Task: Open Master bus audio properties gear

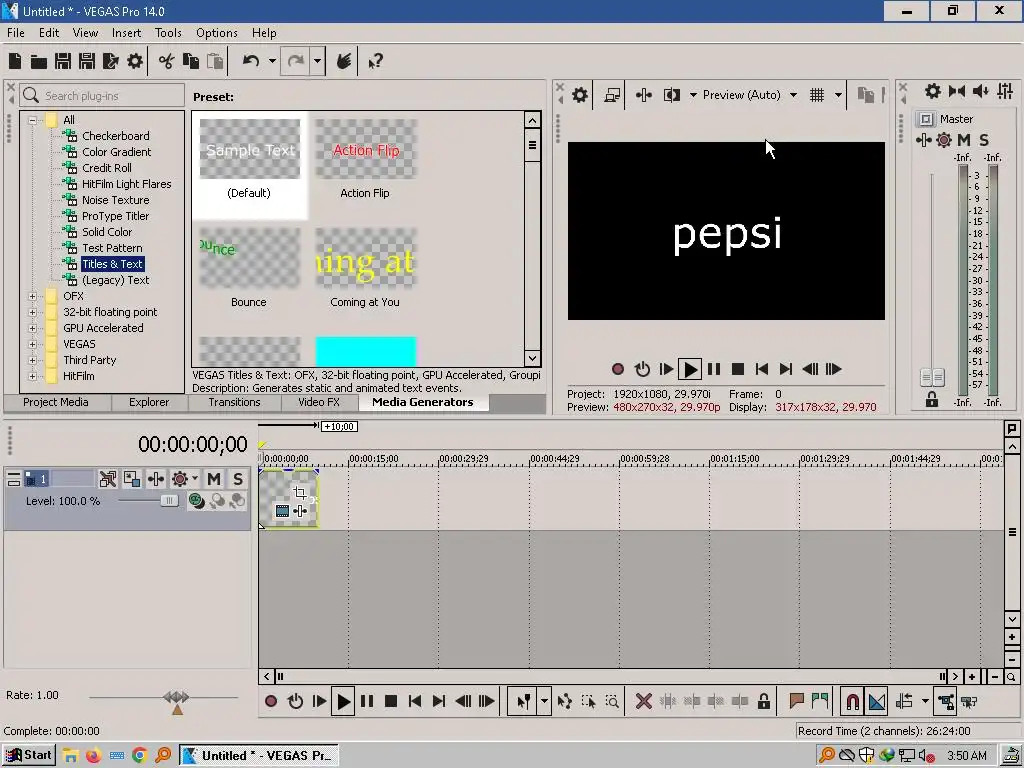Action: point(933,91)
